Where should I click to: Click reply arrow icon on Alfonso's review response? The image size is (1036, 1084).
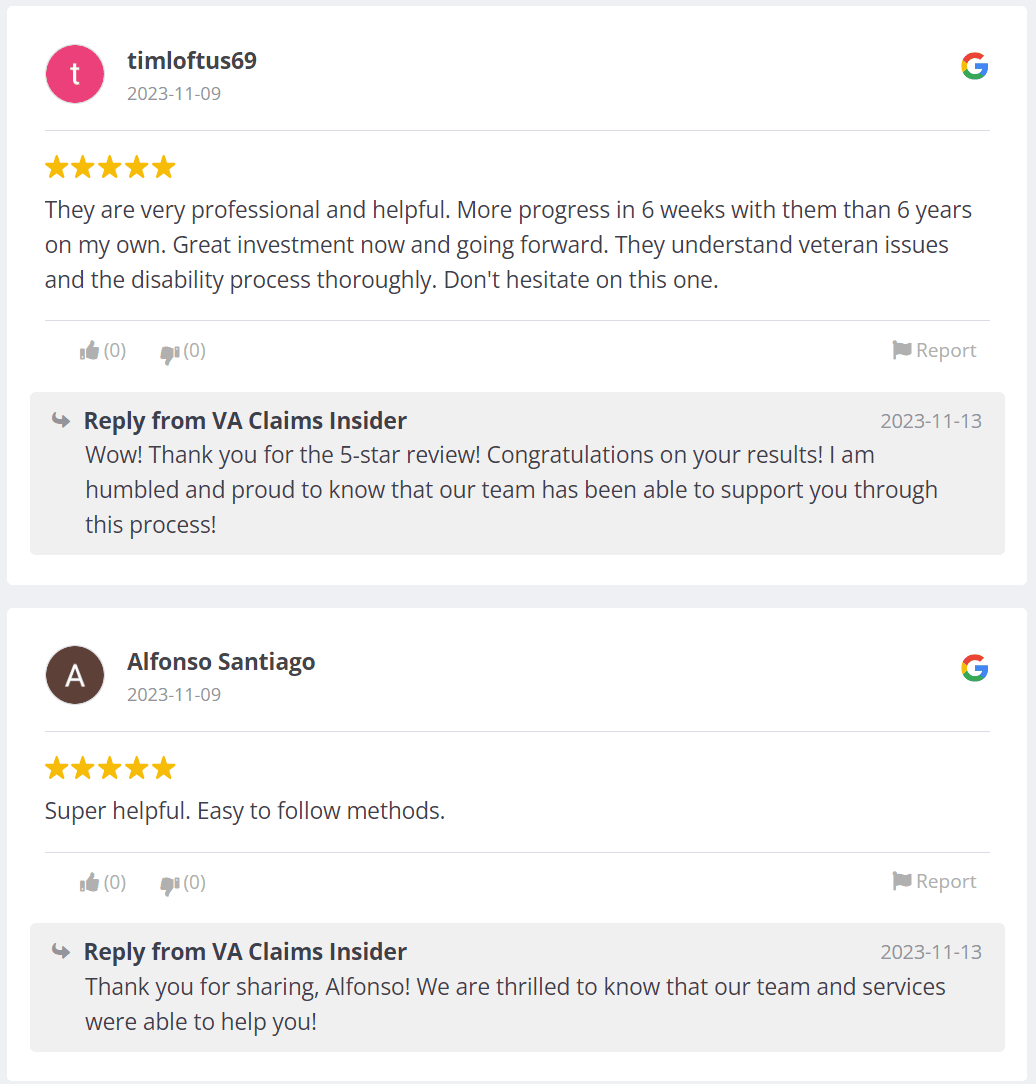point(61,951)
